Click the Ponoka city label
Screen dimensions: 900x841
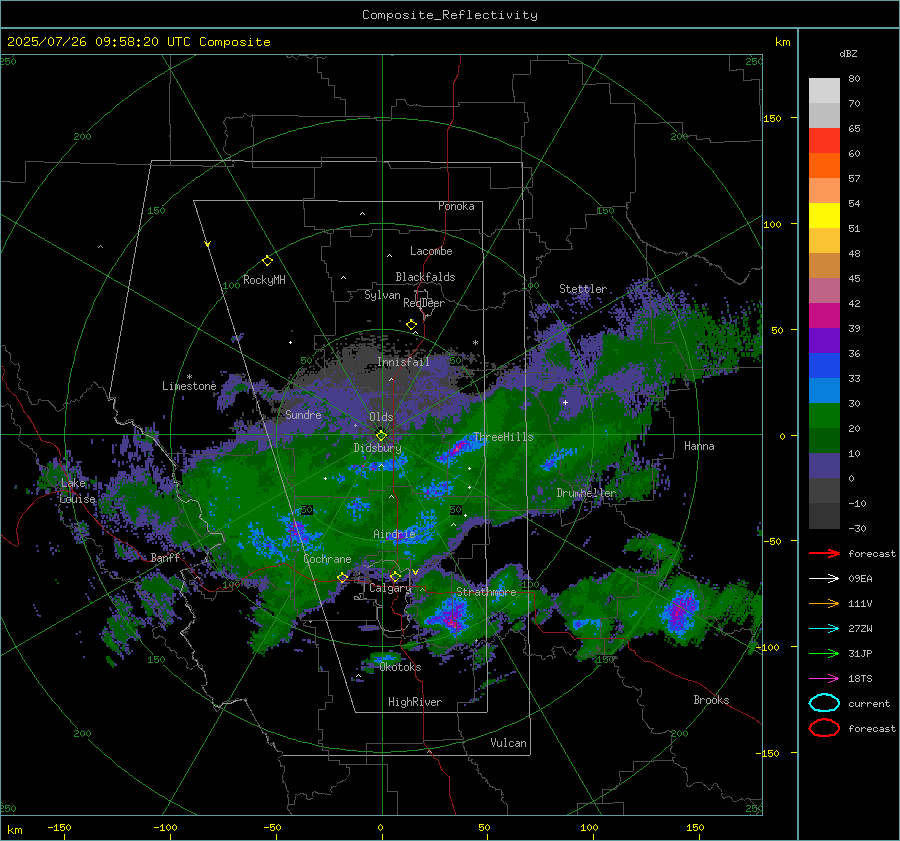click(x=456, y=206)
